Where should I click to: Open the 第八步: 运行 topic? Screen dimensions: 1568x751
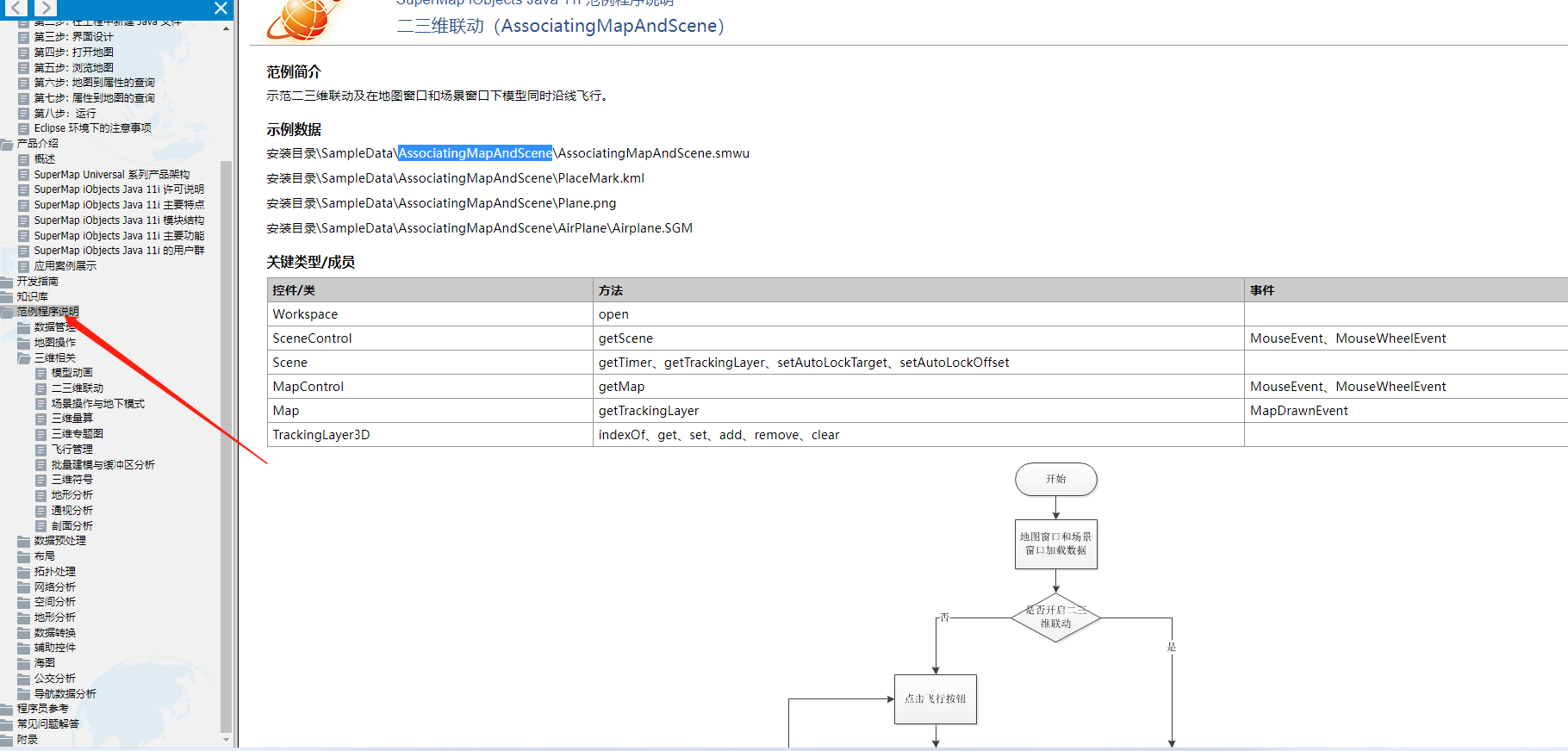[x=65, y=114]
